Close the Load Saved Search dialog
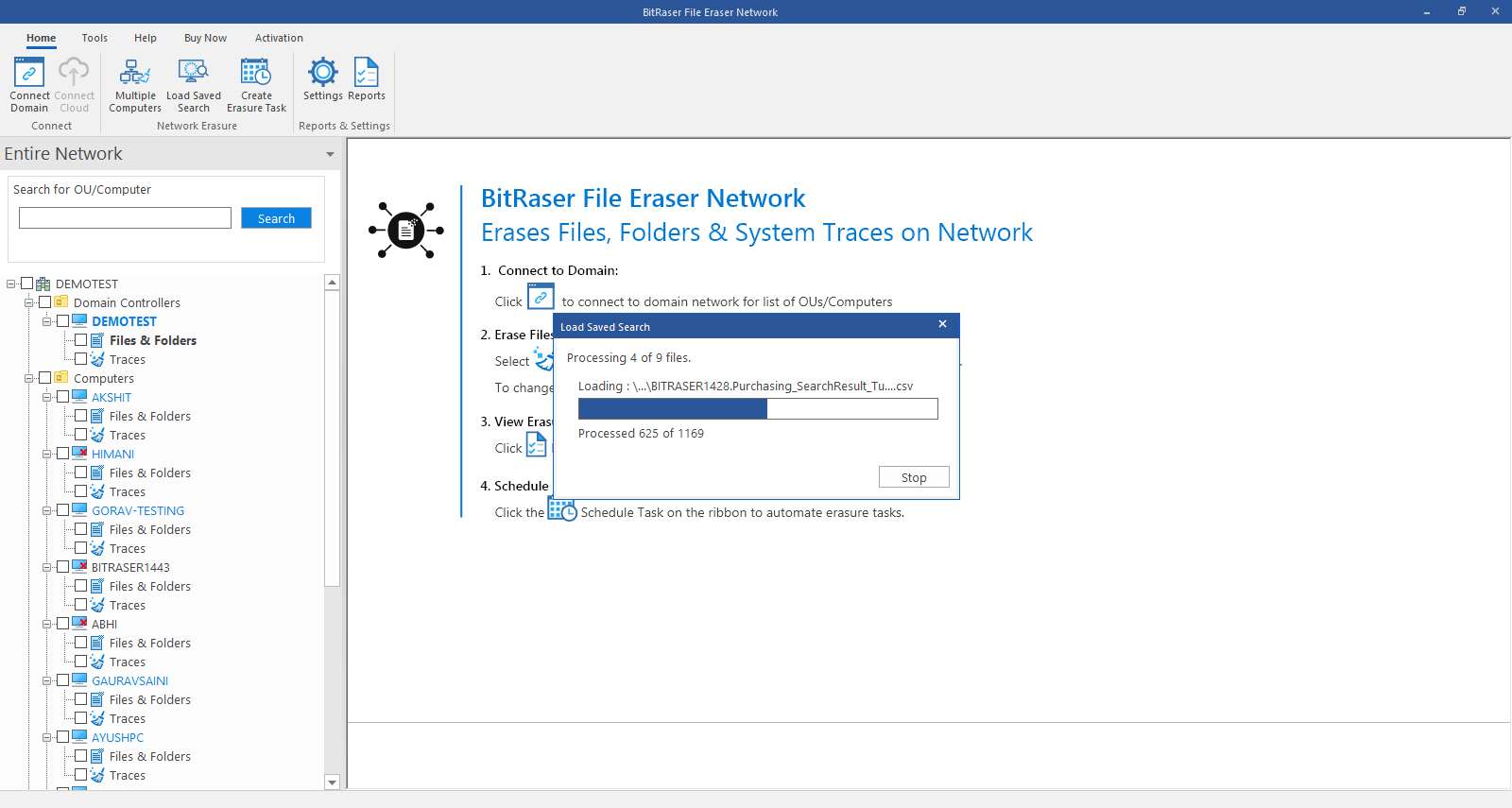This screenshot has width=1512, height=808. tap(942, 324)
